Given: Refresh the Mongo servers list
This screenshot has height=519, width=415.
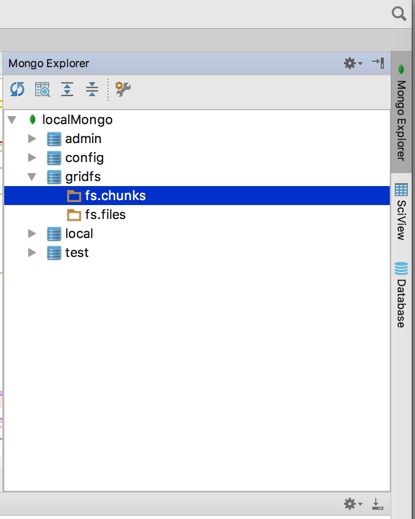Looking at the screenshot, I should pos(17,89).
